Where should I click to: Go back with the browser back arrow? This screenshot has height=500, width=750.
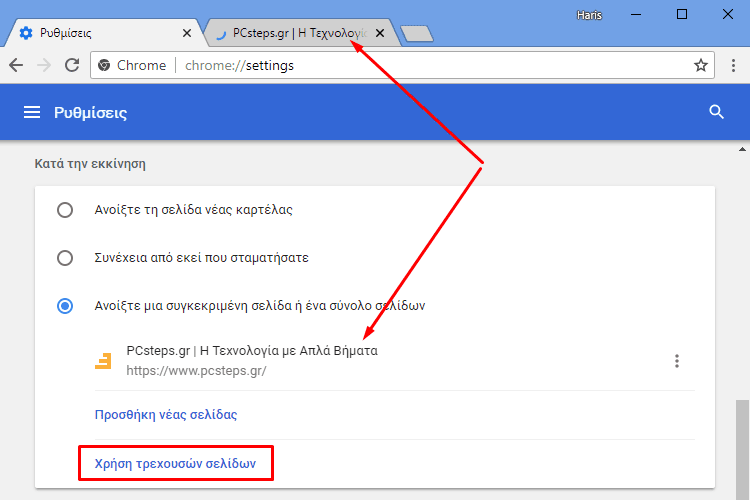16,65
